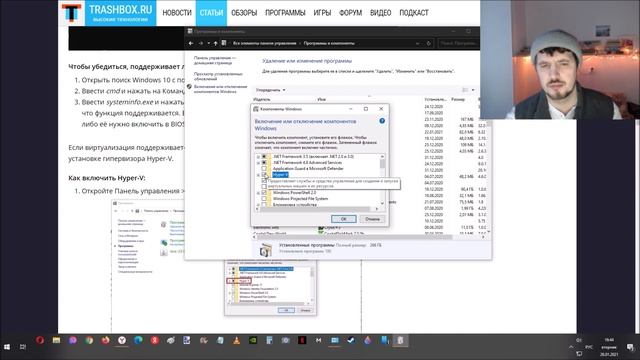Go forward in Control Panel window

coord(200,43)
